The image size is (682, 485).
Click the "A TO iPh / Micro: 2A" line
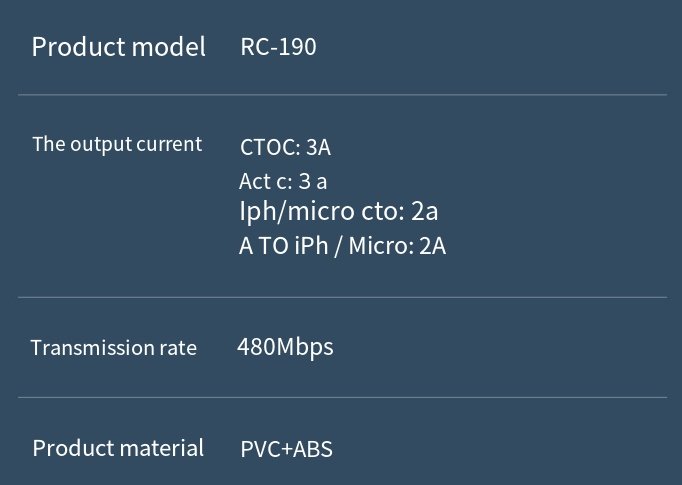342,246
